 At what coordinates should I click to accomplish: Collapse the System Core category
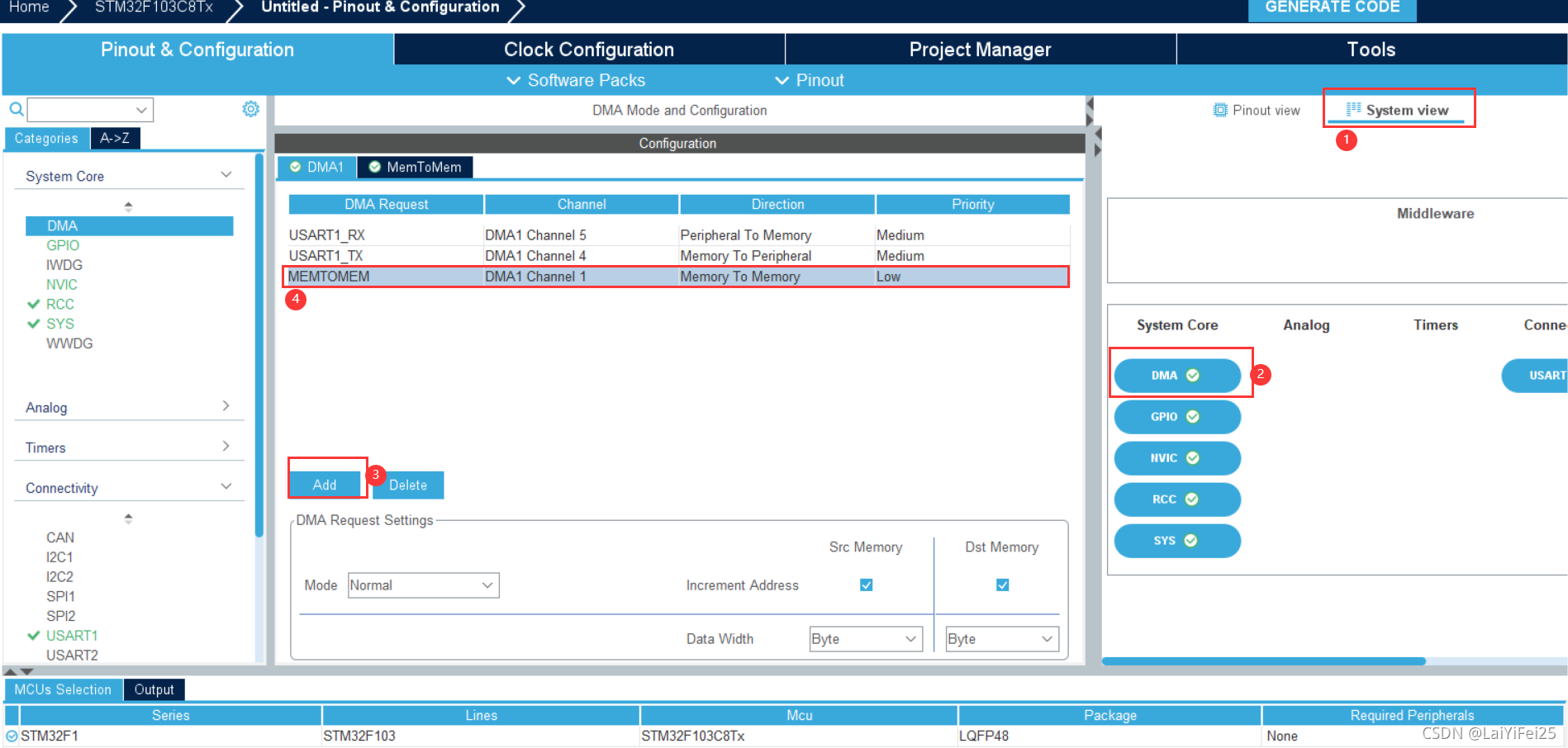coord(226,175)
